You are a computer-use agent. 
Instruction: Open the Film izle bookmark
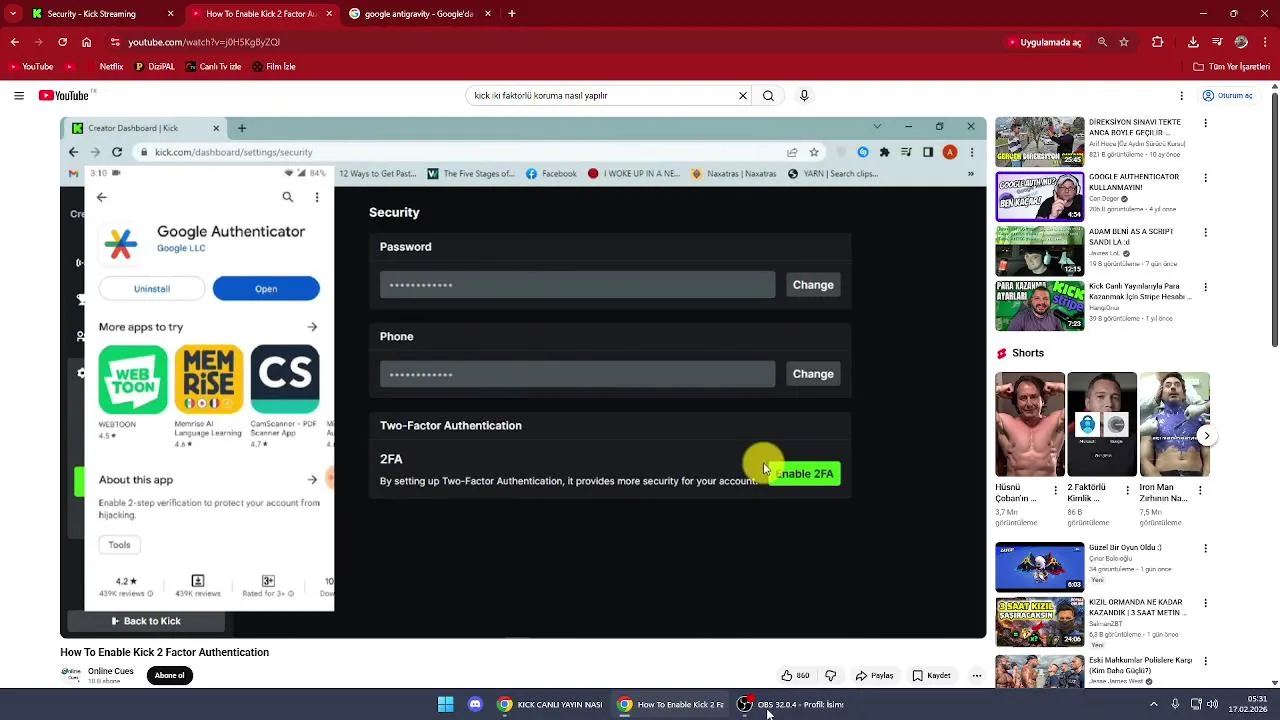click(274, 67)
